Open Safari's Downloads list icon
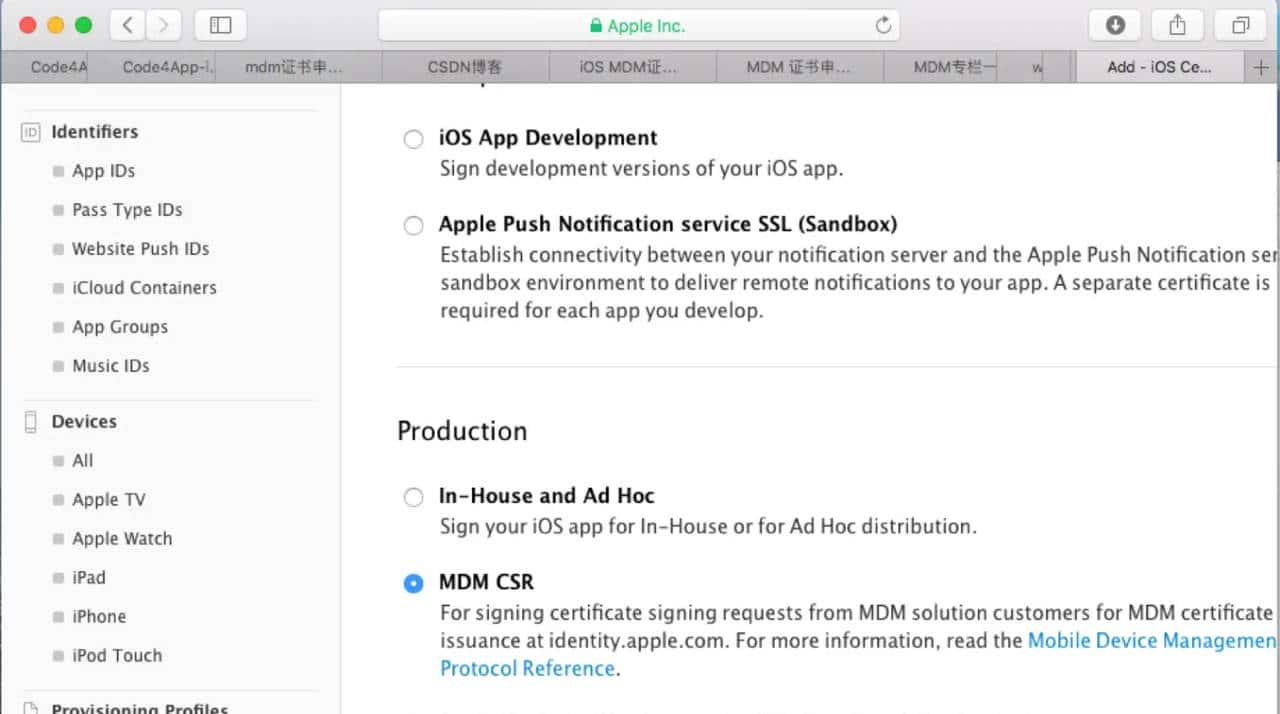The image size is (1280, 714). point(1114,25)
